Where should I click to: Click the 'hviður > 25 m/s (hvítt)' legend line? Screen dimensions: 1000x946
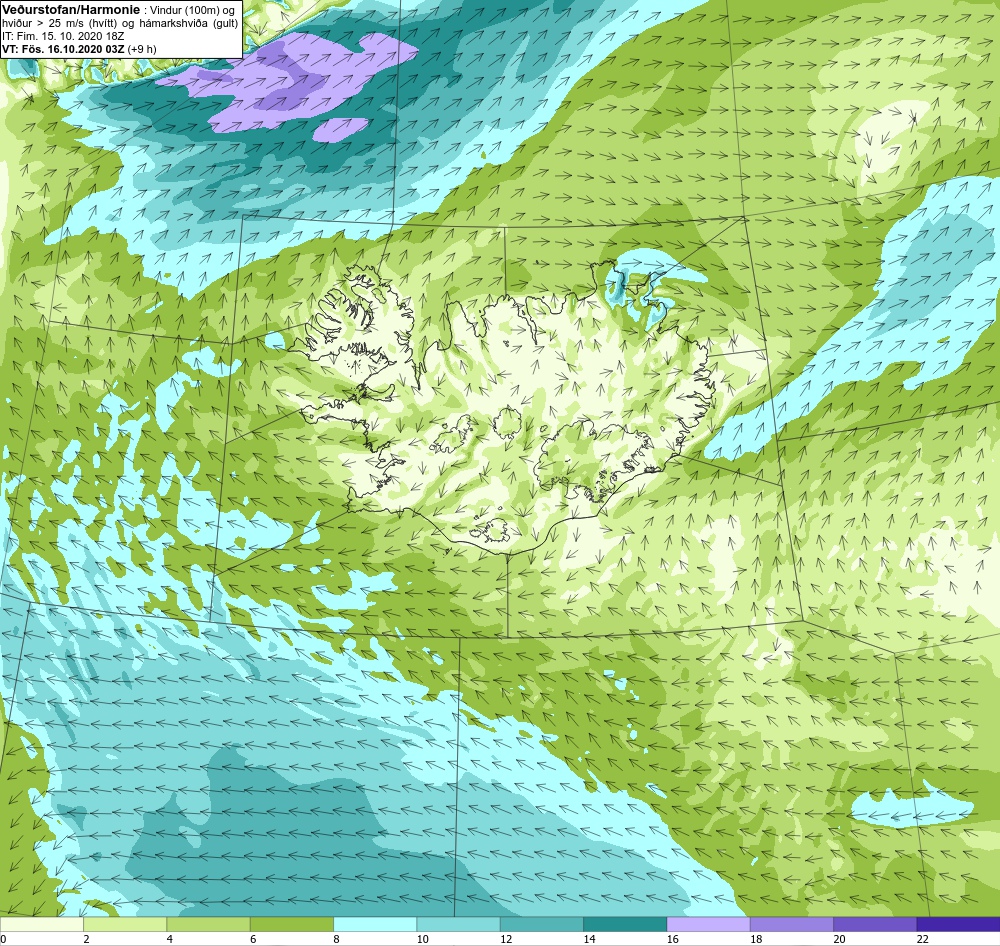click(61, 24)
